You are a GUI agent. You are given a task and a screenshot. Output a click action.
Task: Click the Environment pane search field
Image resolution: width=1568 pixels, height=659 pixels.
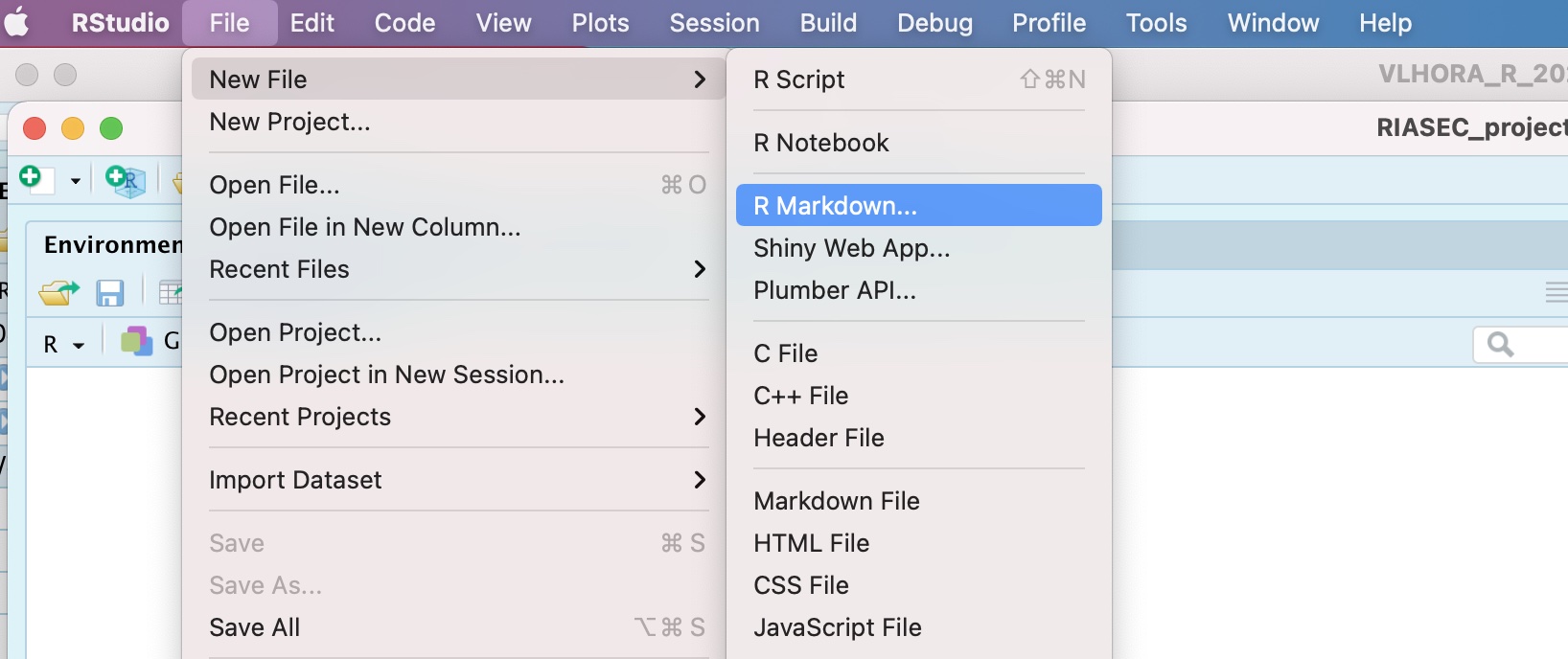1521,345
